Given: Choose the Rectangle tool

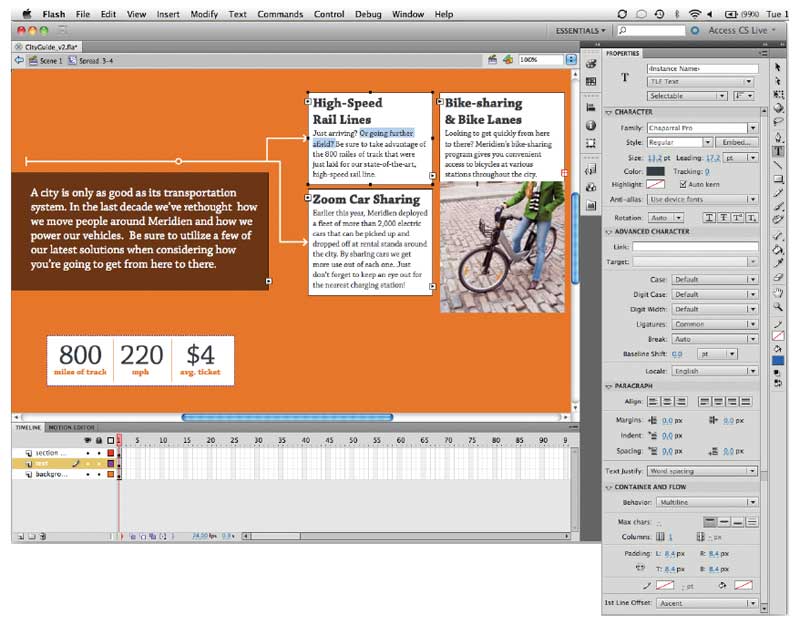Looking at the screenshot, I should click(779, 179).
